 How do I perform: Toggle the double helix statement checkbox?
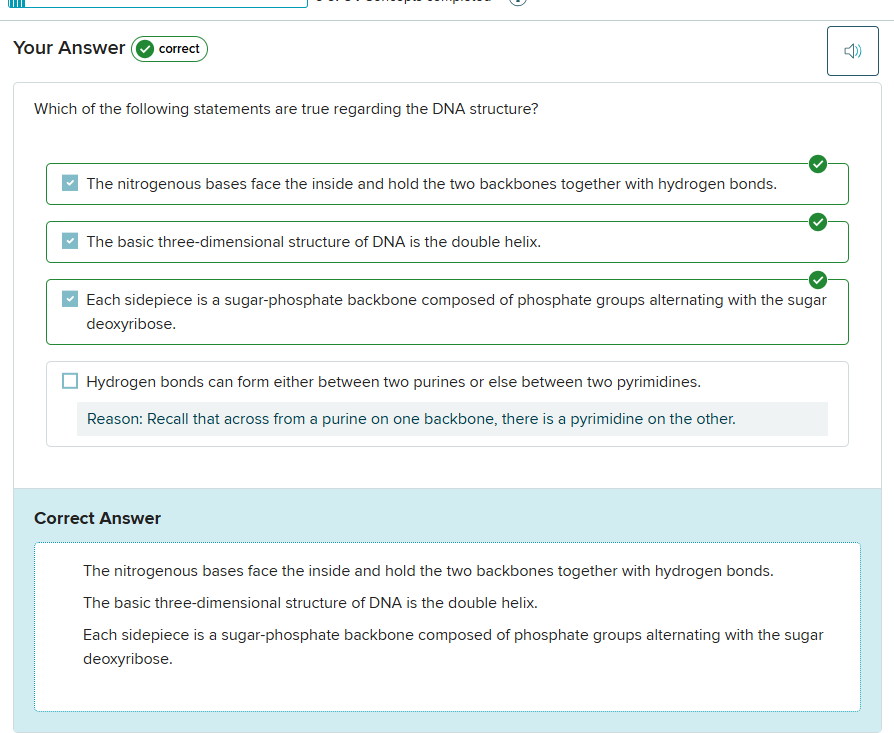[70, 242]
